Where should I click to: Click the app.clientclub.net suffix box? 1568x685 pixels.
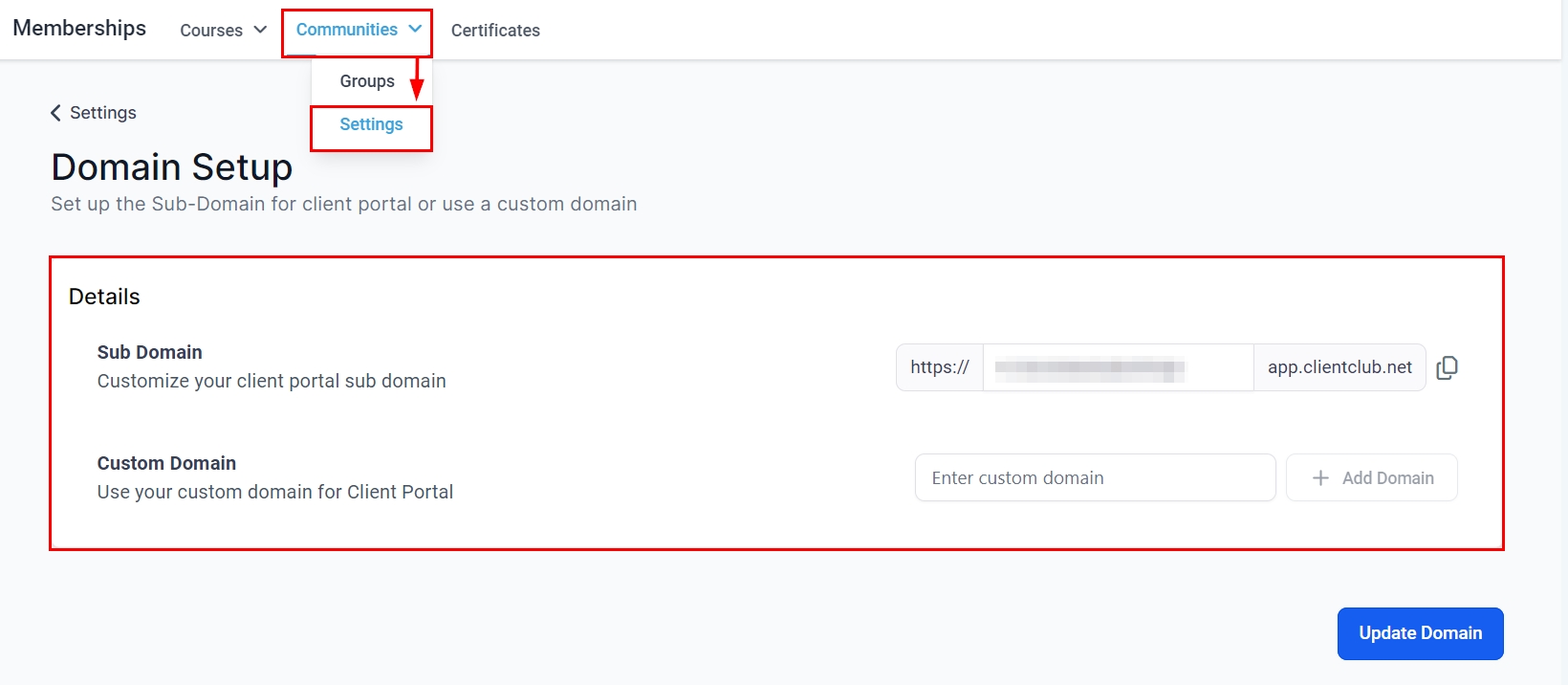1339,367
